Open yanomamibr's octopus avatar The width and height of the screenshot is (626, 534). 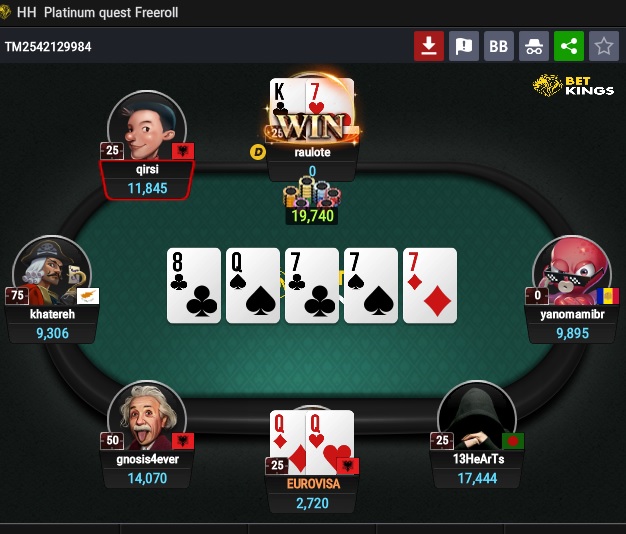(572, 271)
